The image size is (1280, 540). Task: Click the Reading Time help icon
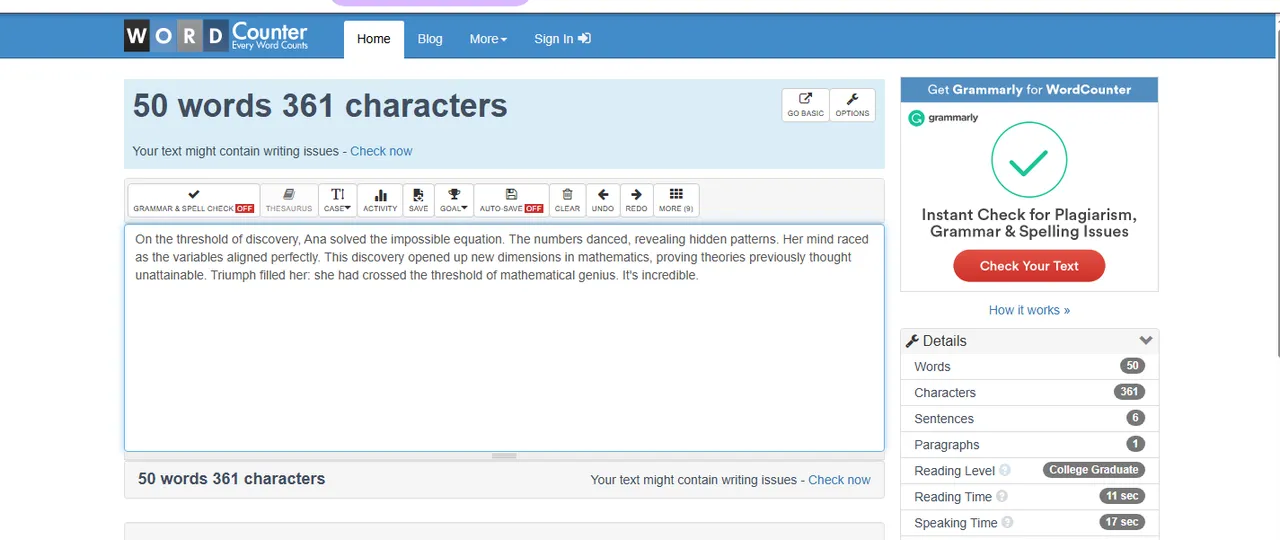pyautogui.click(x=1002, y=496)
